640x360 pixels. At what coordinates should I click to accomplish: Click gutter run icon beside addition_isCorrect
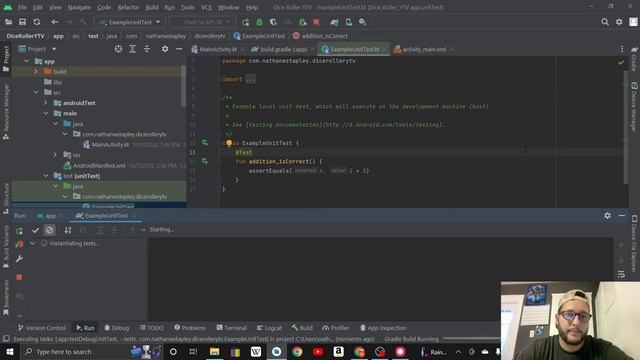[x=204, y=161]
